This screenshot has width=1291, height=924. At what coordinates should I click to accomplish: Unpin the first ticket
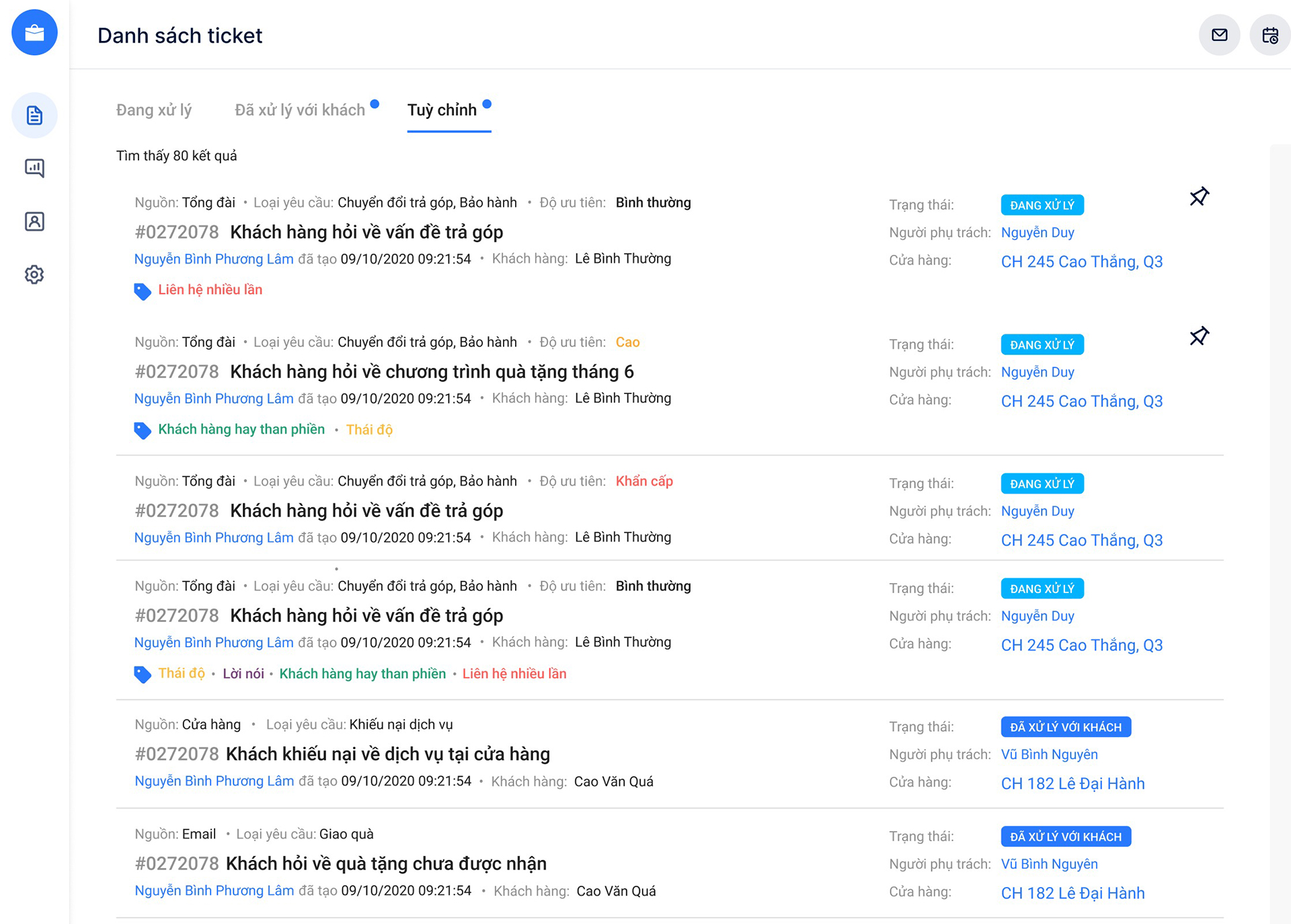pyautogui.click(x=1200, y=196)
